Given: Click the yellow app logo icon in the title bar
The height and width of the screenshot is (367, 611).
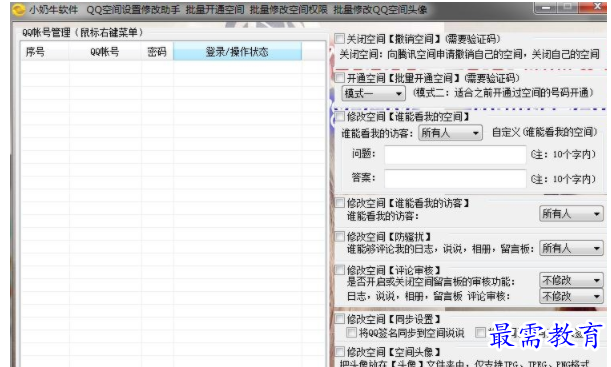Looking at the screenshot, I should (x=19, y=9).
